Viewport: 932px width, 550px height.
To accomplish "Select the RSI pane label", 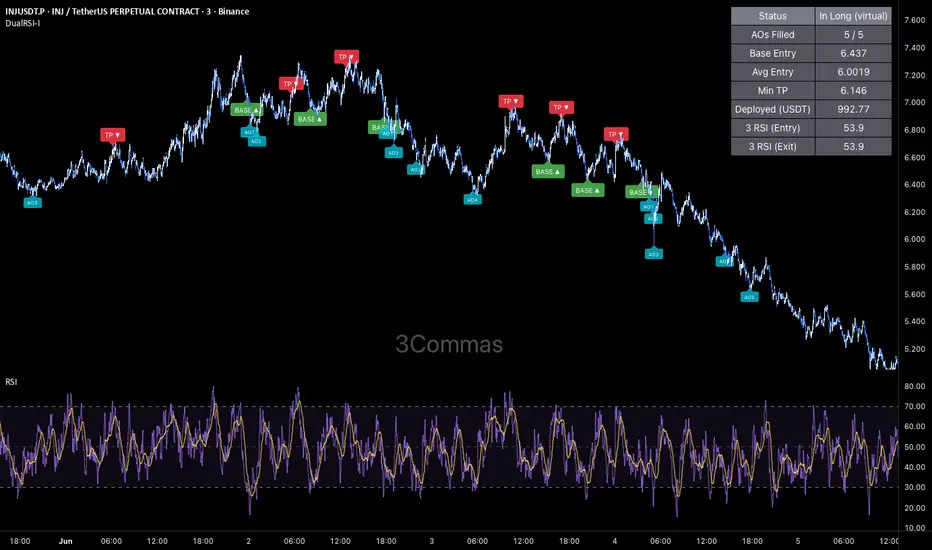I will [x=11, y=382].
